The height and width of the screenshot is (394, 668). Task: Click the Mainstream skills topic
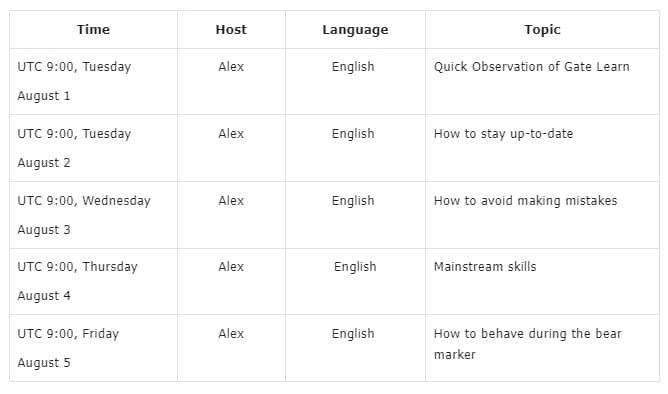485,267
